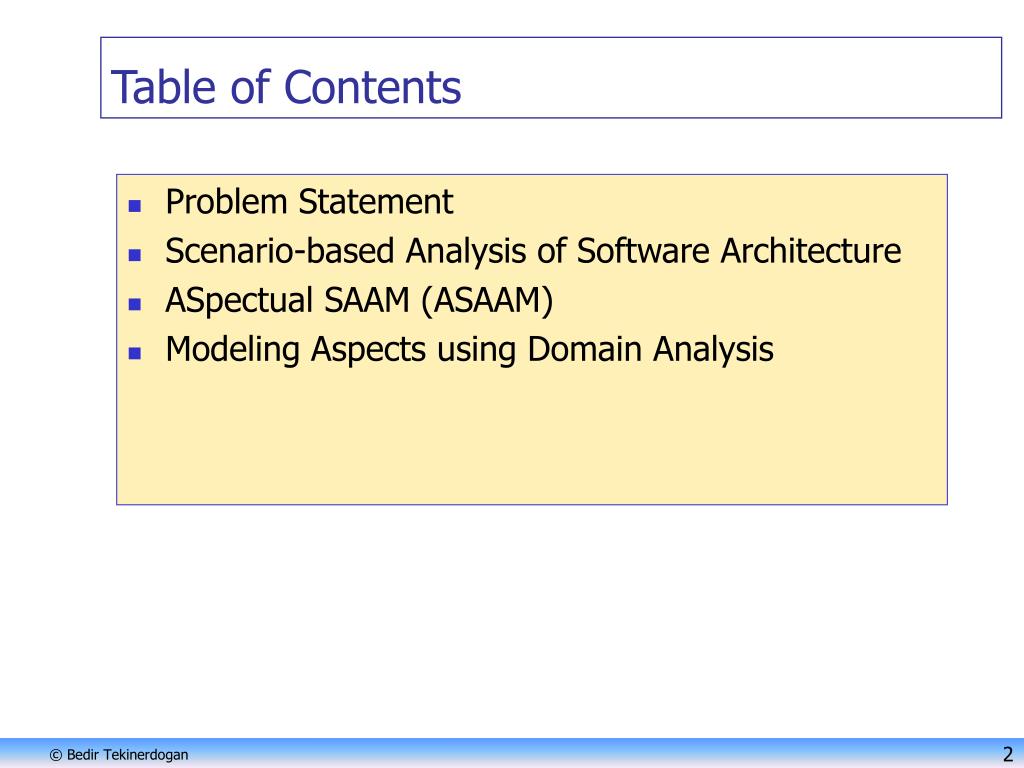The width and height of the screenshot is (1024, 768).
Task: Click the word Contents in the title
Action: 373,87
